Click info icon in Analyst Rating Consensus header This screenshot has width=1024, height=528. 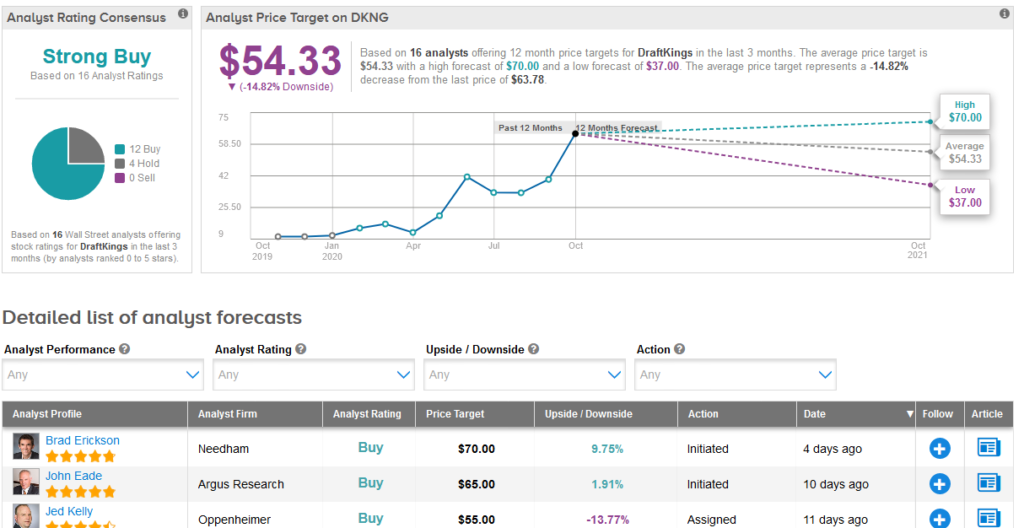point(183,14)
